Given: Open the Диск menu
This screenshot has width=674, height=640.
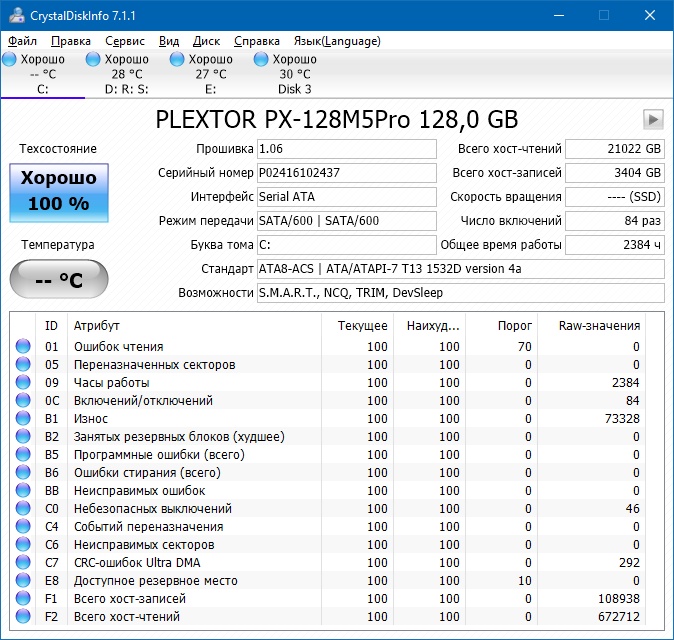Looking at the screenshot, I should (206, 41).
